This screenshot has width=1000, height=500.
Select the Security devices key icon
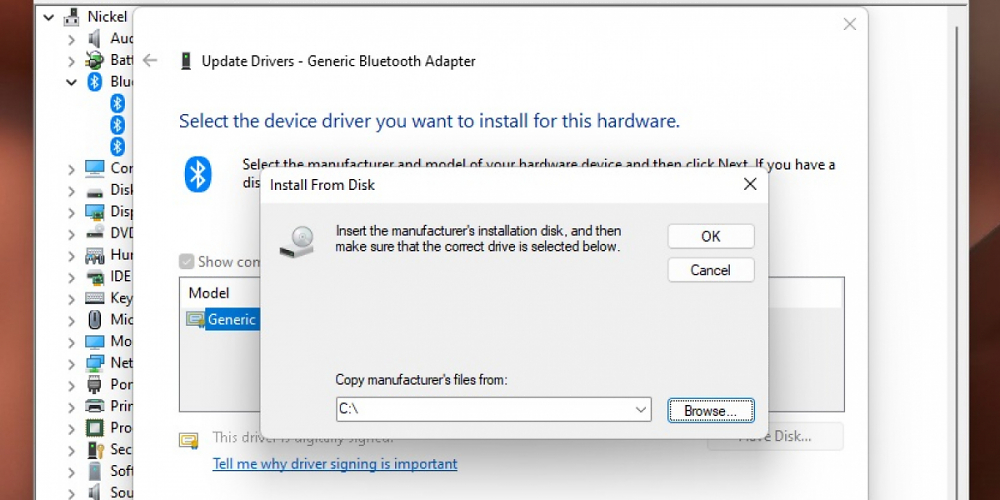point(94,450)
